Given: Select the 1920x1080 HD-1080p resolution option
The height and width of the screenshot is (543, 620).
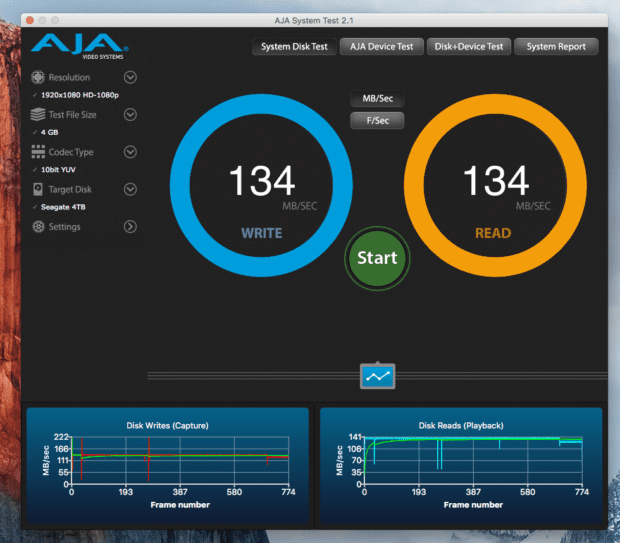Looking at the screenshot, I should [x=80, y=95].
